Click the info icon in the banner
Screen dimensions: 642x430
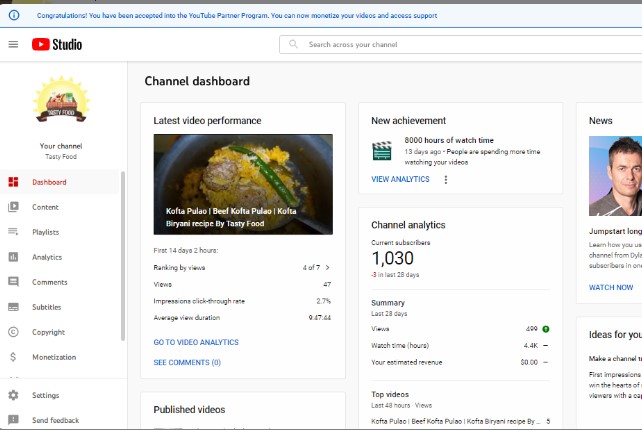click(x=14, y=16)
